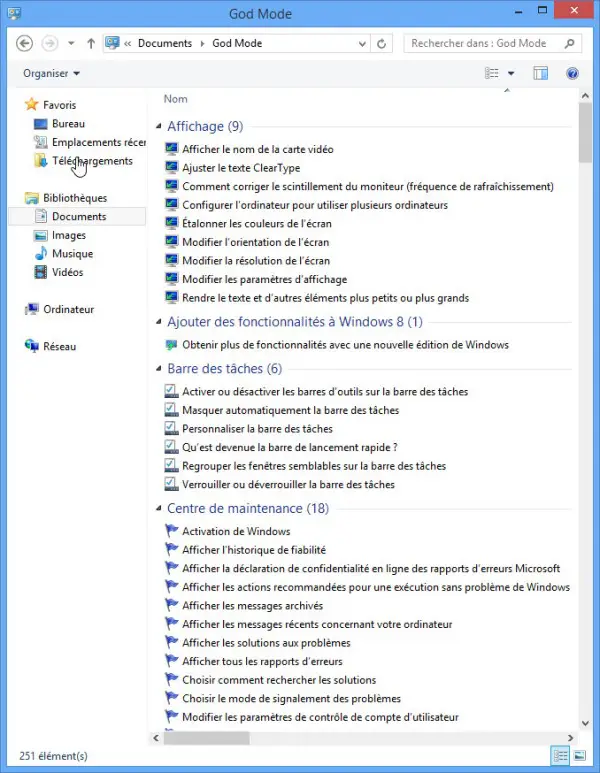The height and width of the screenshot is (773, 600).
Task: Select Rendre le texte et d'autres éléments plus petits
Action: [x=325, y=298]
